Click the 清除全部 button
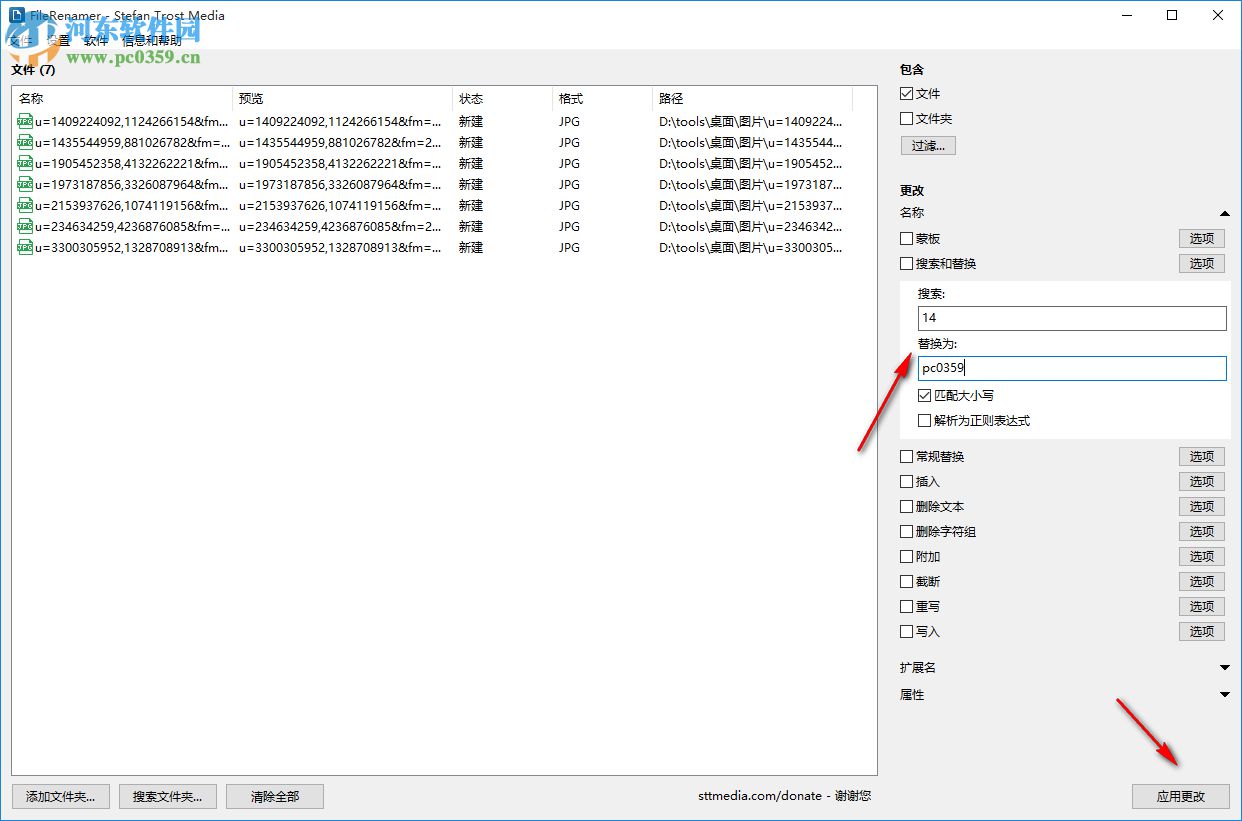The width and height of the screenshot is (1242, 821). tap(274, 796)
